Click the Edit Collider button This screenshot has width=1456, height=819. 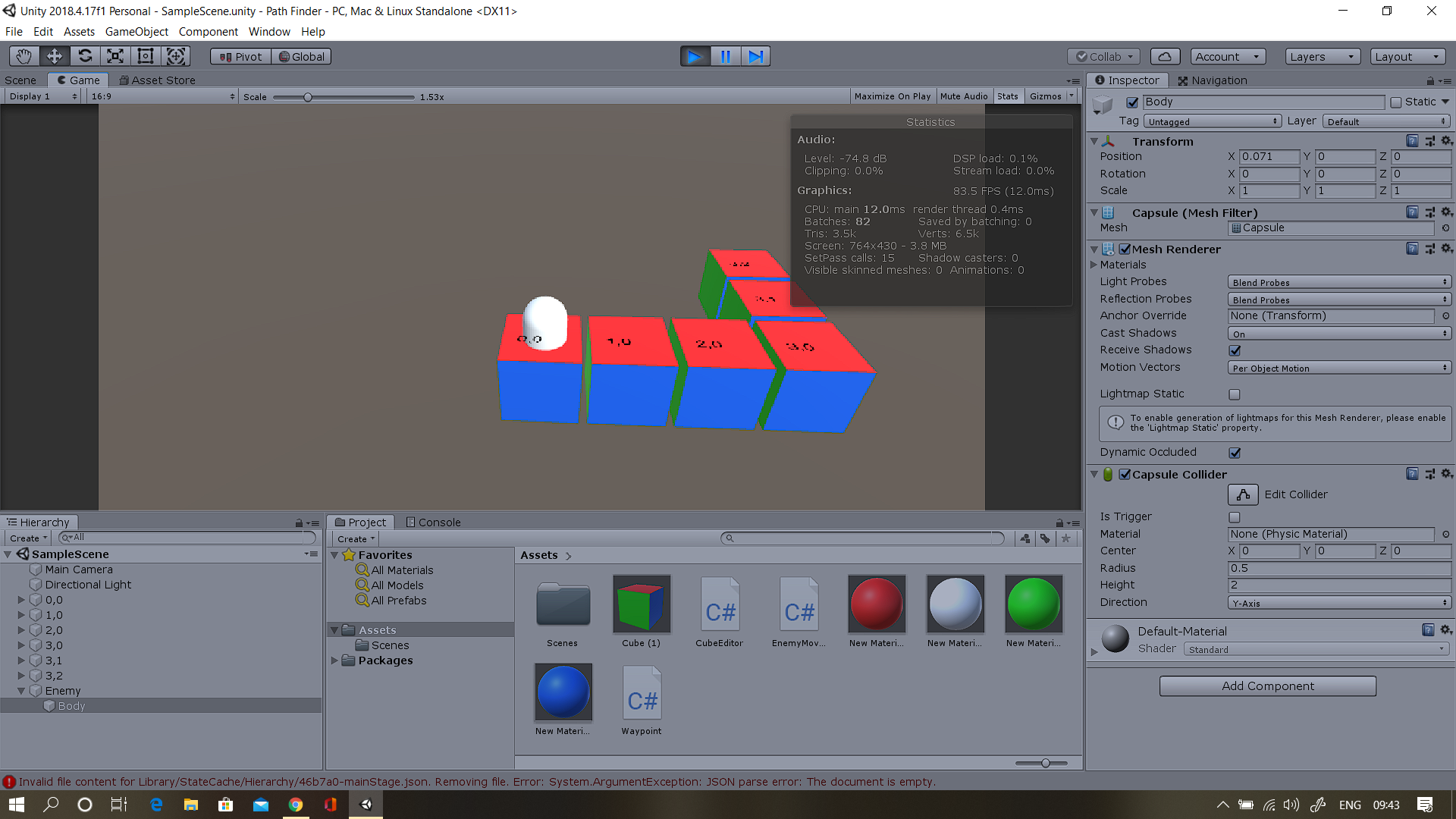[1243, 494]
